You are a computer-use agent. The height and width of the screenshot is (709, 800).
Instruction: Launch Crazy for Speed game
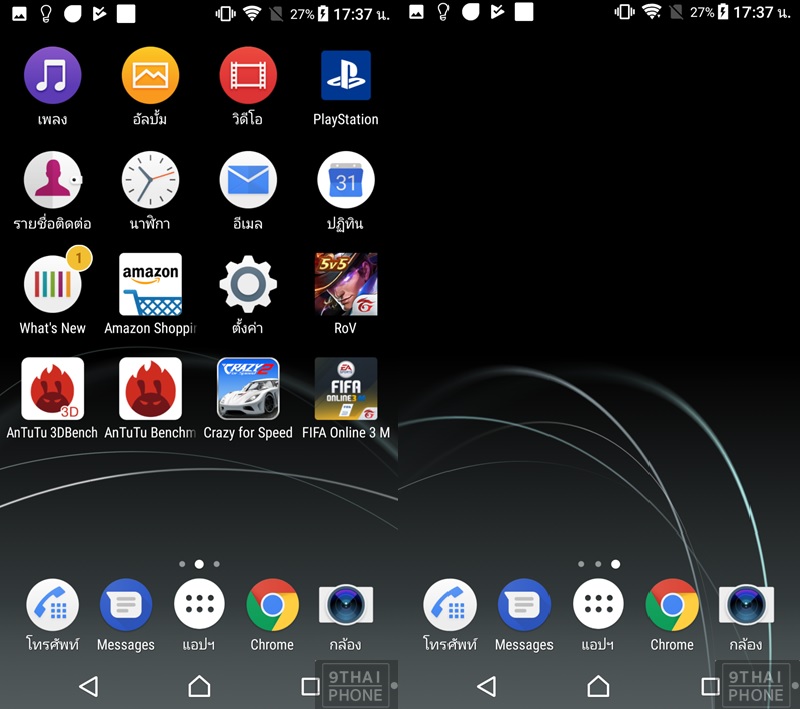click(248, 389)
